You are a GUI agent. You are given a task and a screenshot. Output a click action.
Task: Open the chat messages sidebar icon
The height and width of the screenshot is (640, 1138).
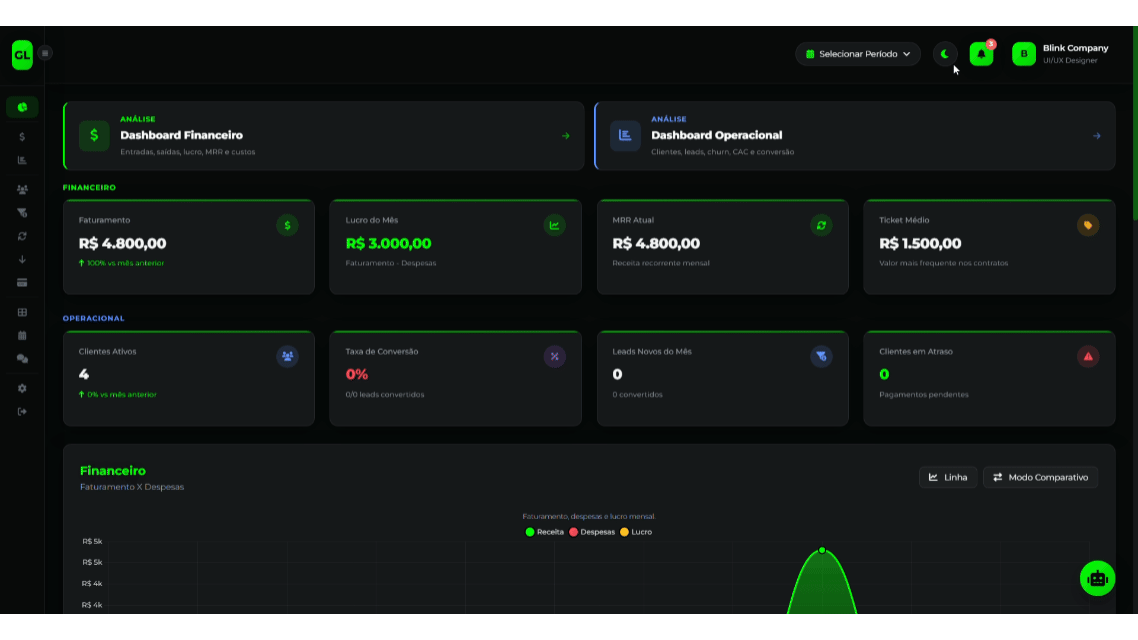[x=22, y=359]
